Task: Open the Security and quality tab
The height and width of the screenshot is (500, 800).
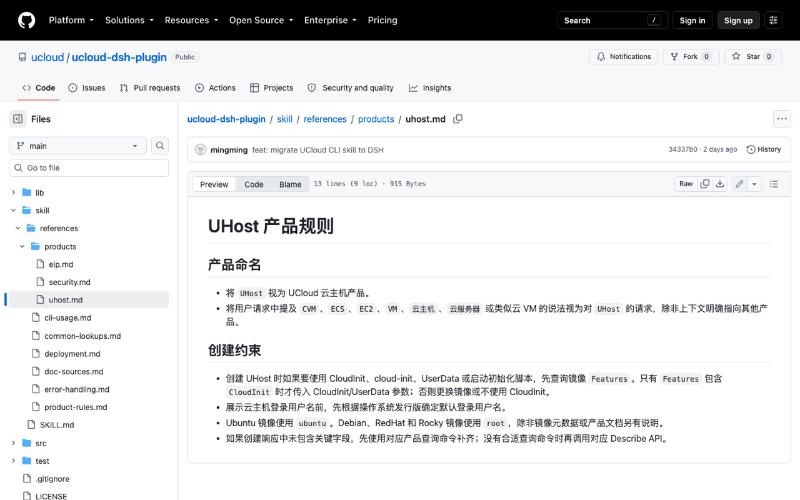Action: pos(351,88)
